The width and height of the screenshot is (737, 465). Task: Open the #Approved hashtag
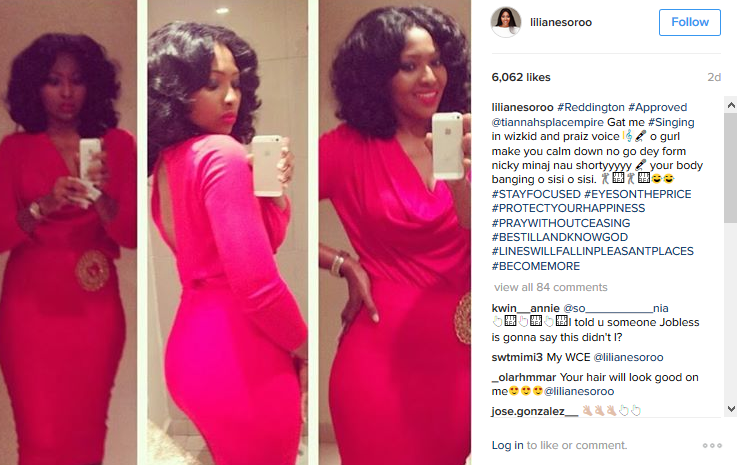tap(658, 107)
